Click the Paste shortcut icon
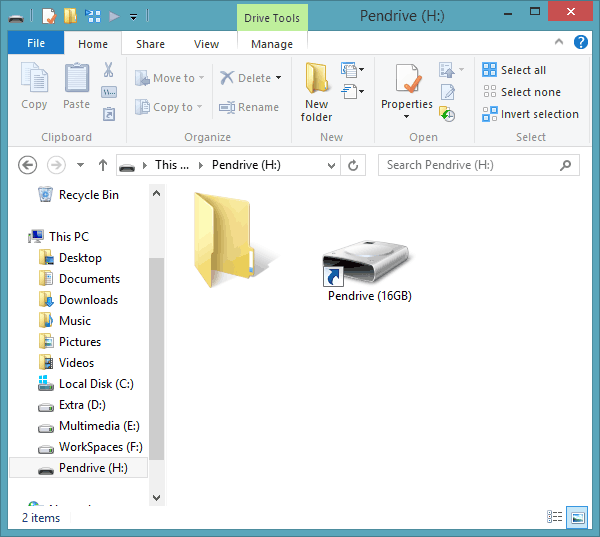 (109, 114)
